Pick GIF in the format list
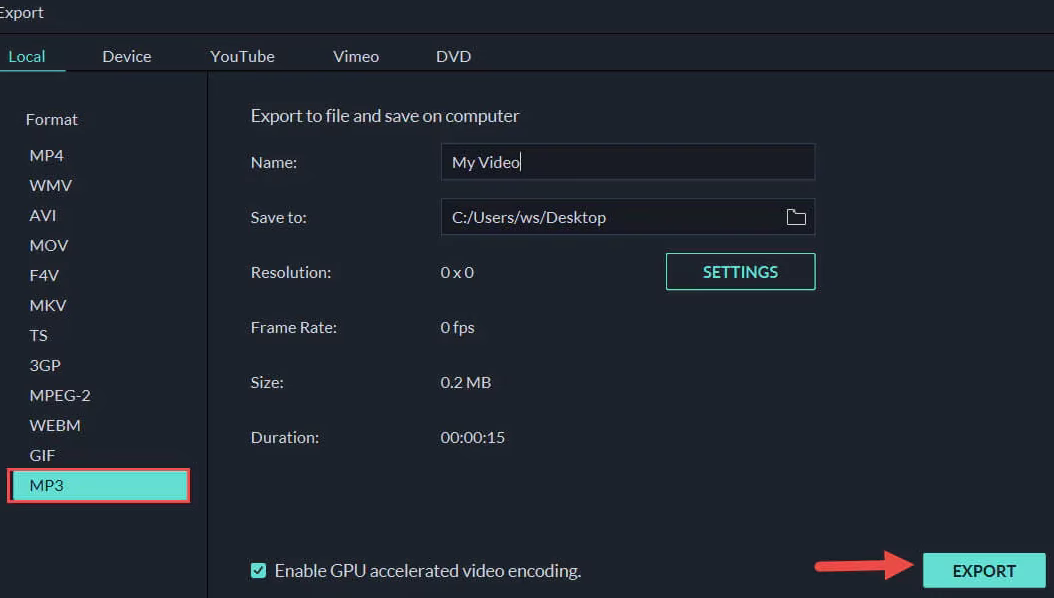1054x598 pixels. (42, 455)
